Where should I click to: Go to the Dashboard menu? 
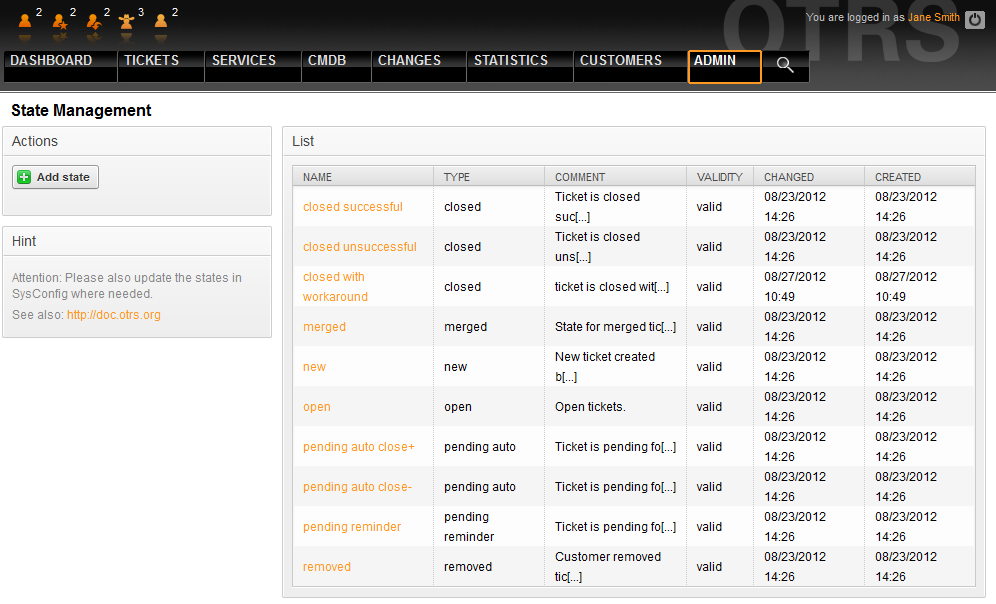point(51,61)
